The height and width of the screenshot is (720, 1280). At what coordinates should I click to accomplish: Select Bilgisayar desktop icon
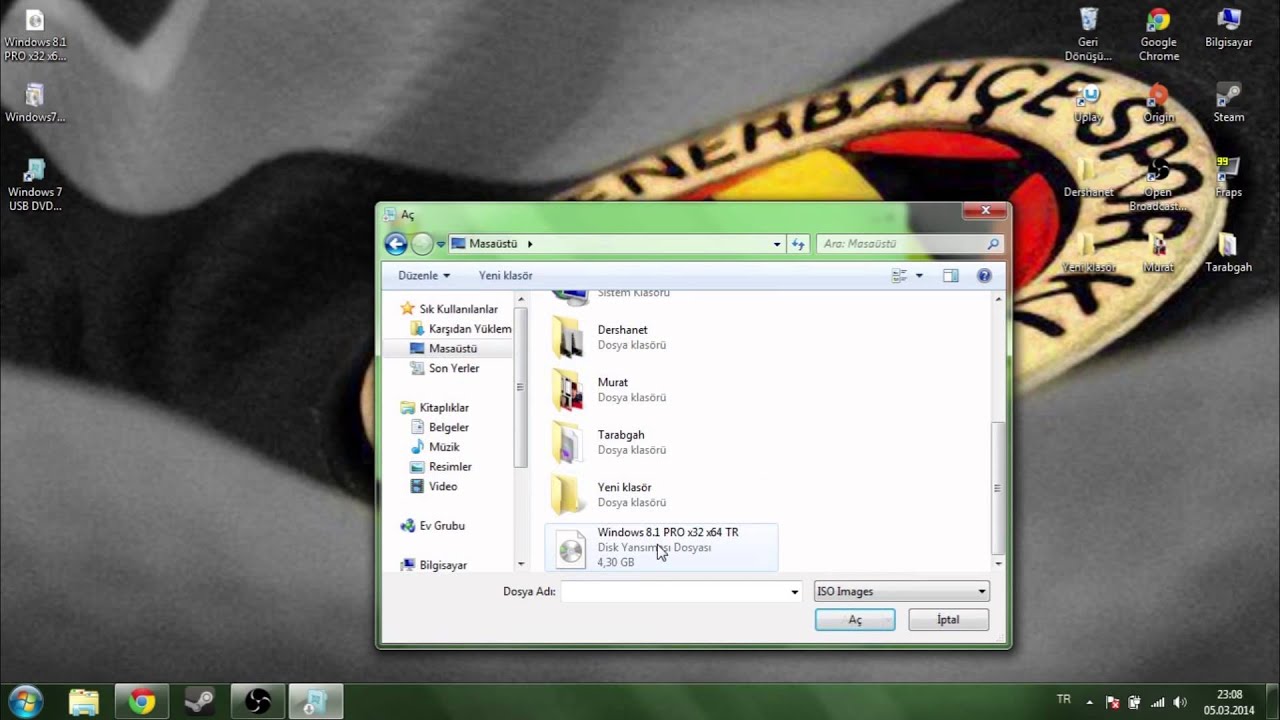click(1228, 28)
